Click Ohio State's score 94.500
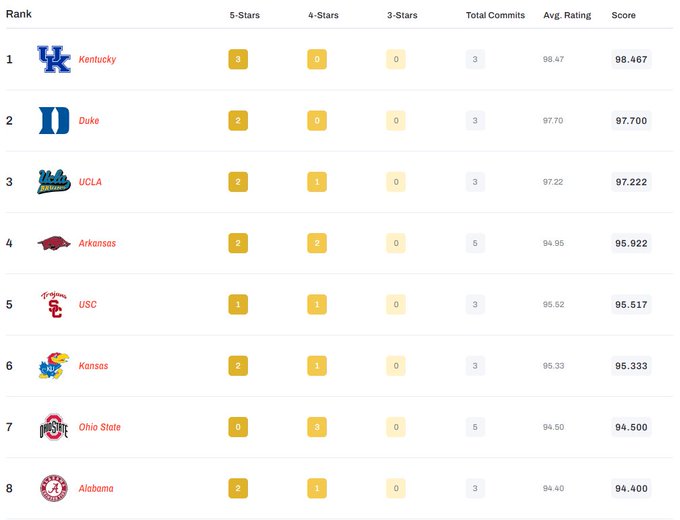Viewport: 680px width, 520px height. [631, 427]
